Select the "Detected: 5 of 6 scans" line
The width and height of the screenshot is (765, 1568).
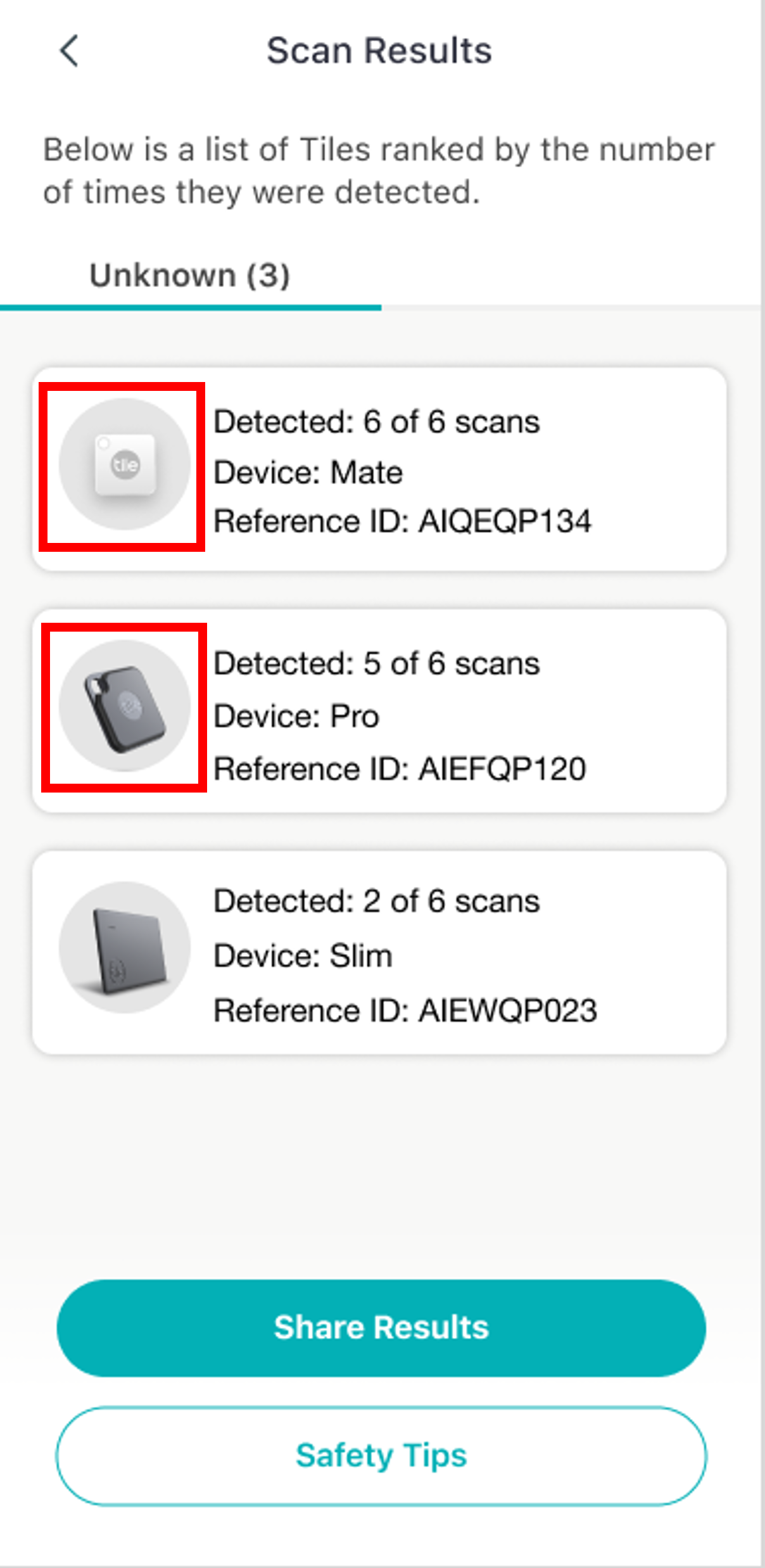pos(376,664)
